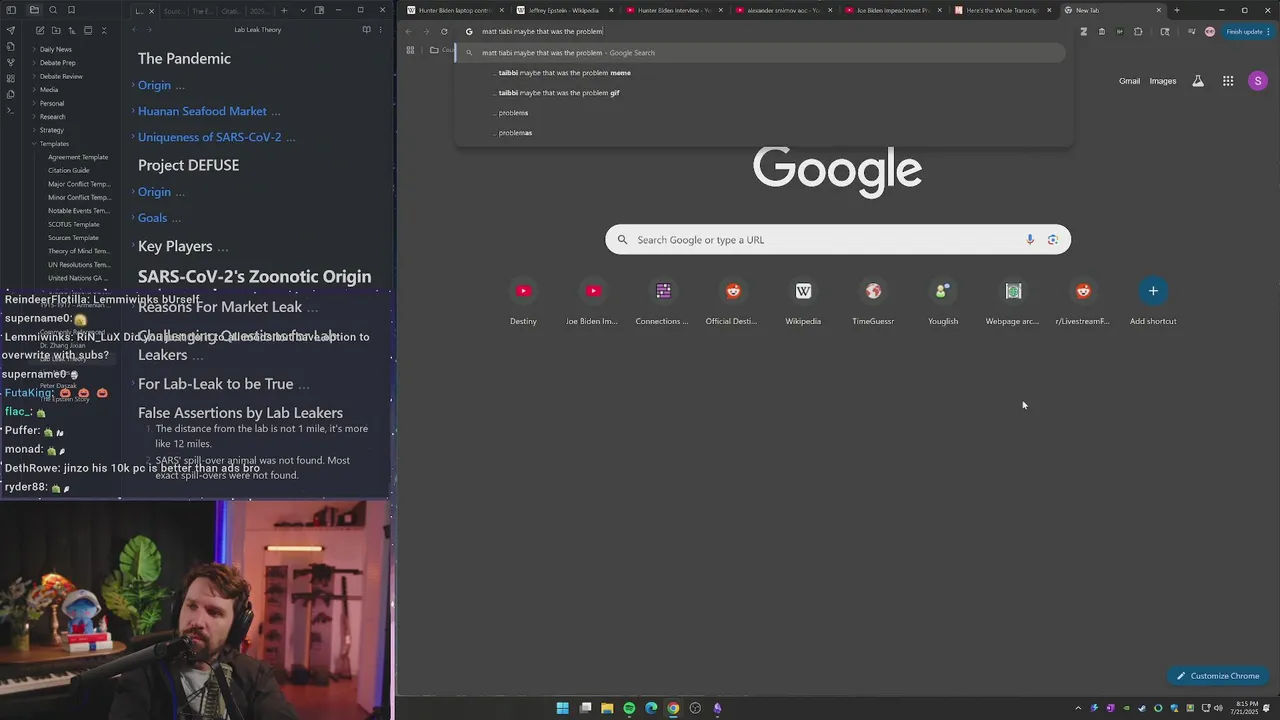
Task: Open the Sources Template note
Action: click(73, 238)
